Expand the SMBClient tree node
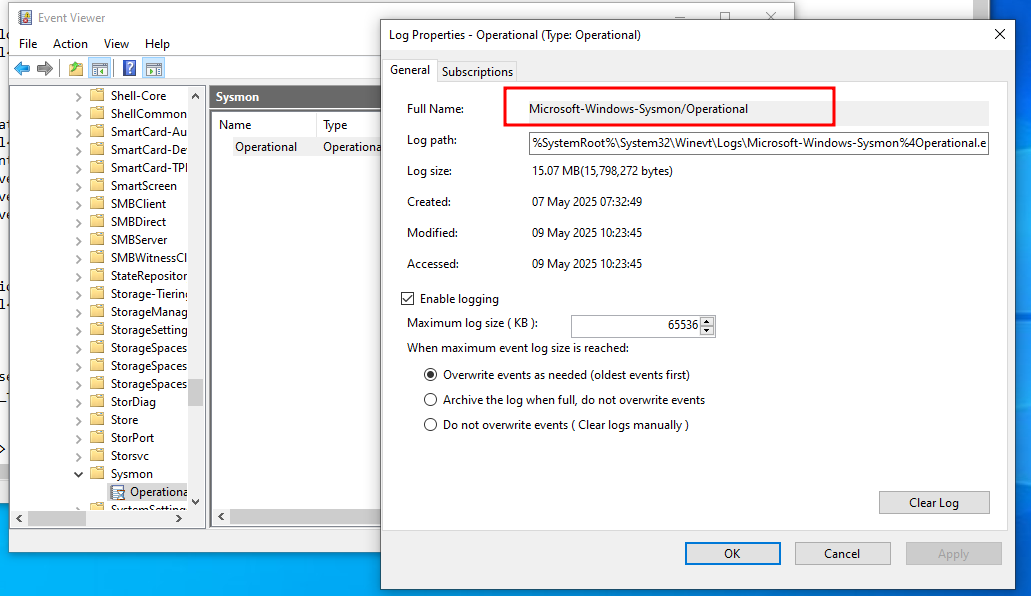 pos(79,204)
